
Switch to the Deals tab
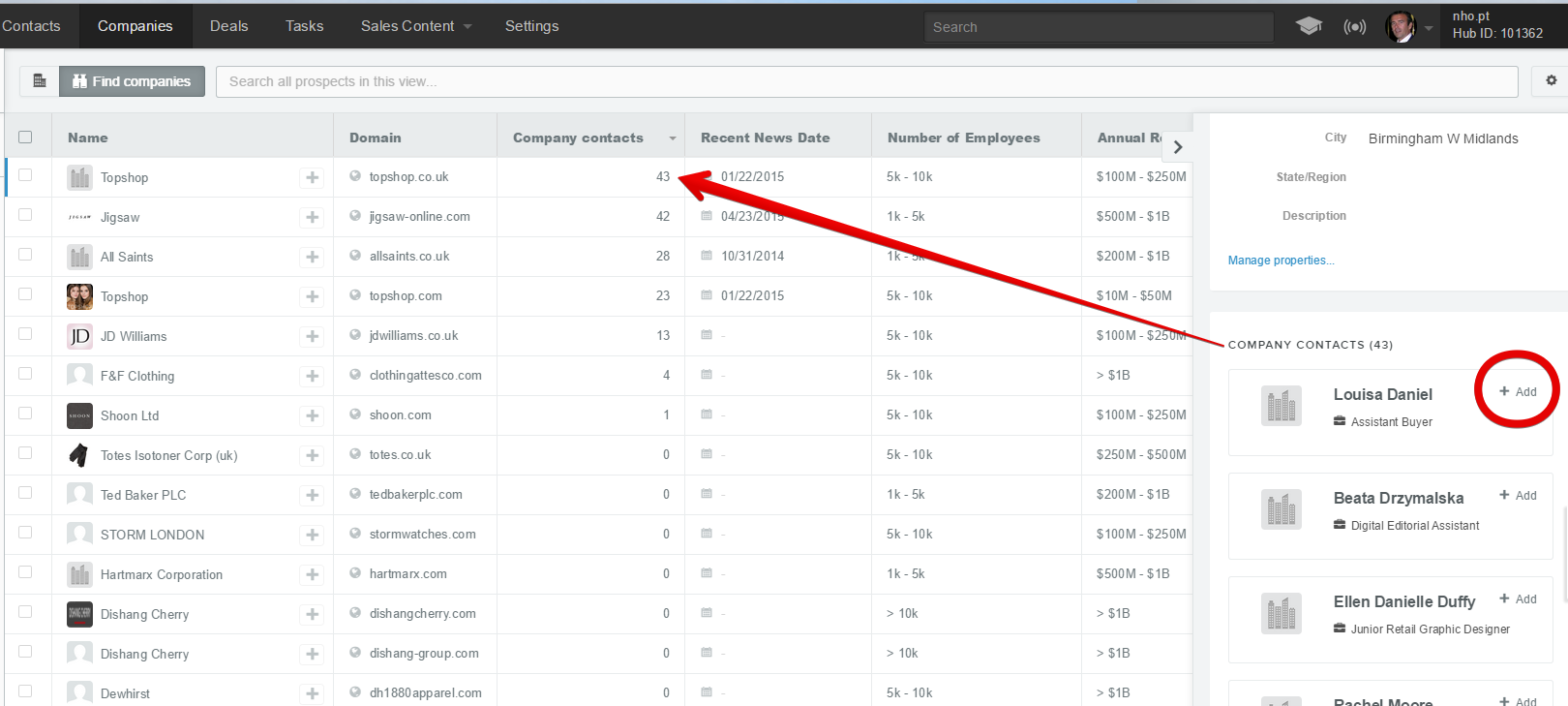tap(228, 26)
